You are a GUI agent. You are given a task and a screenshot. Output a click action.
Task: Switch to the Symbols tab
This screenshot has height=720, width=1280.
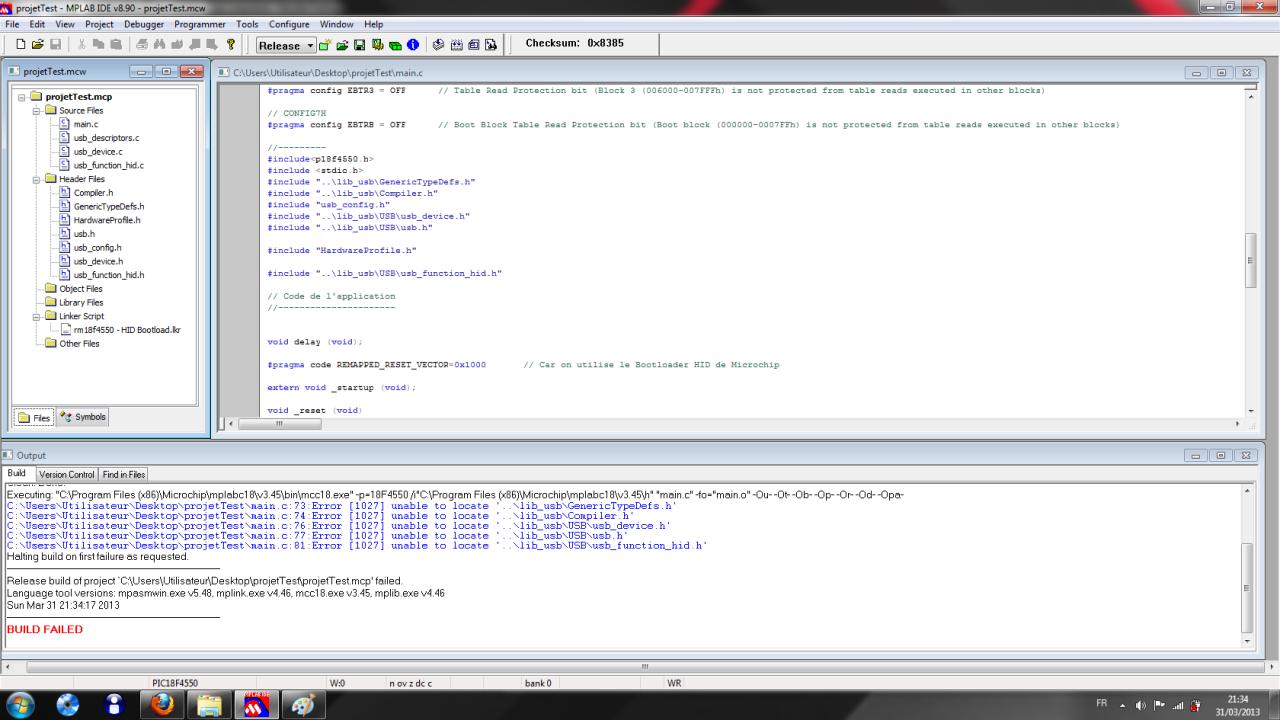[83, 417]
